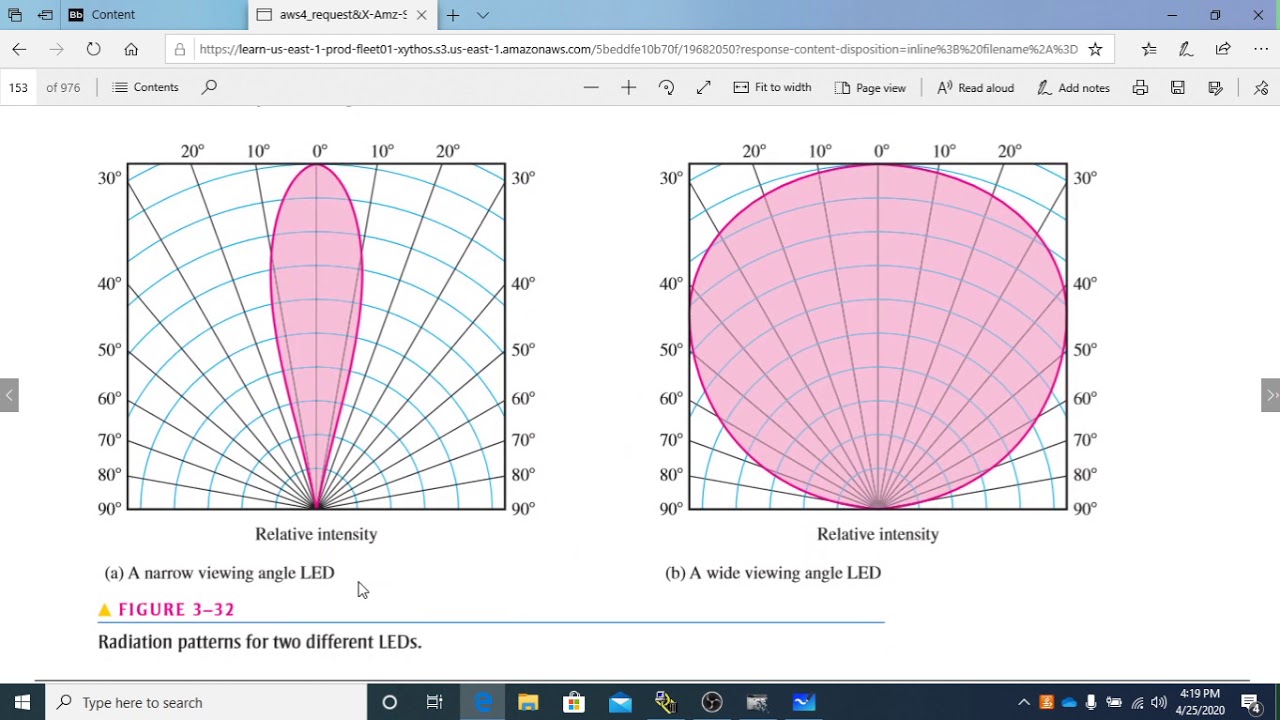Click "Radiation patterns for two different LEDs." text
The image size is (1280, 720).
260,642
